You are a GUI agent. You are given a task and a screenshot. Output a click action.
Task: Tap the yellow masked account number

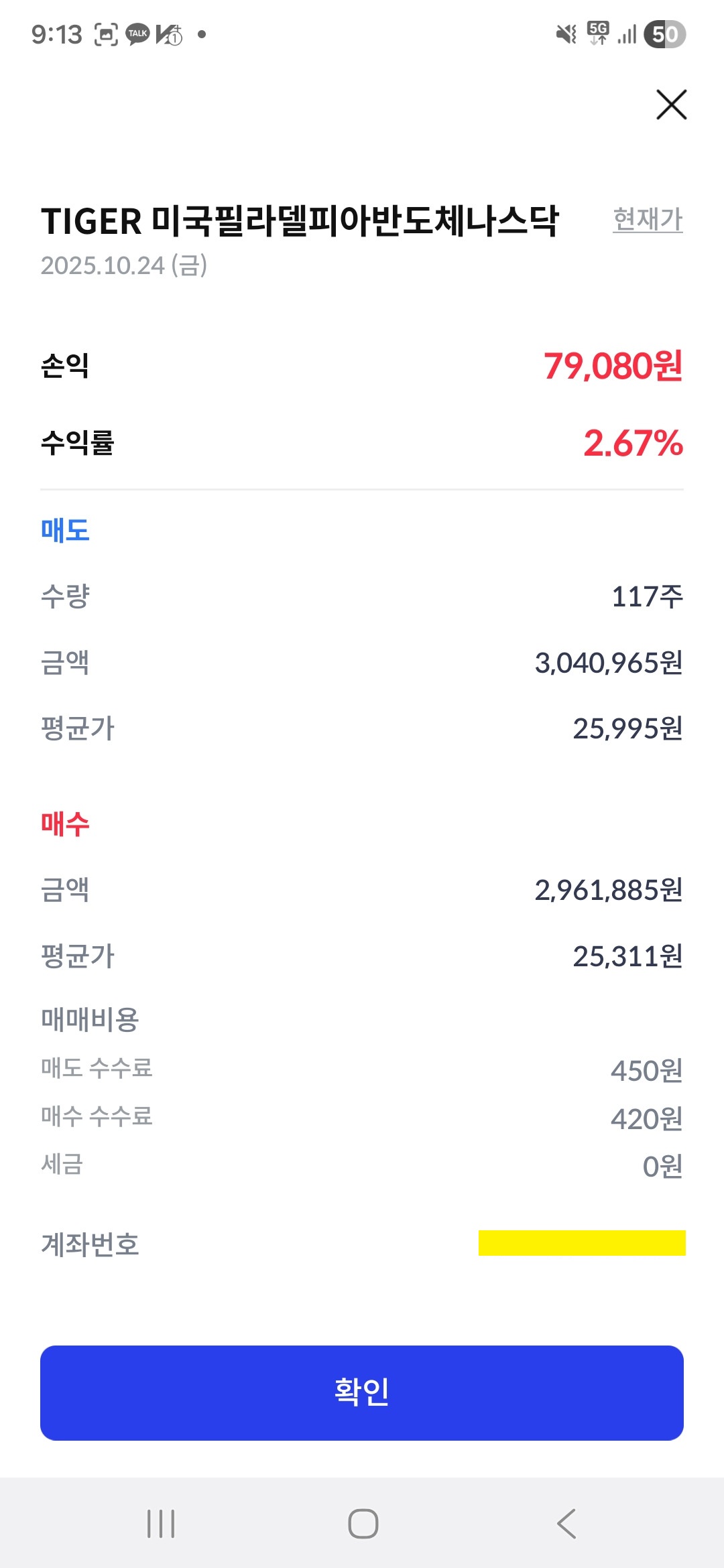(x=582, y=1243)
